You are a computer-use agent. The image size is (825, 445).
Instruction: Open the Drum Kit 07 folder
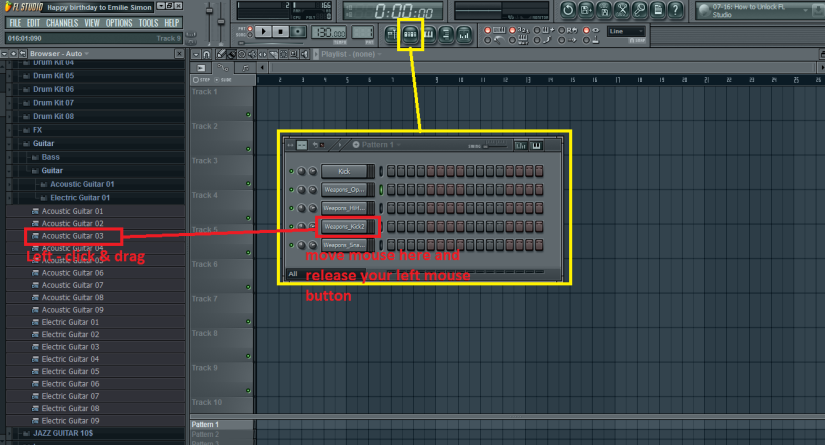click(53, 103)
